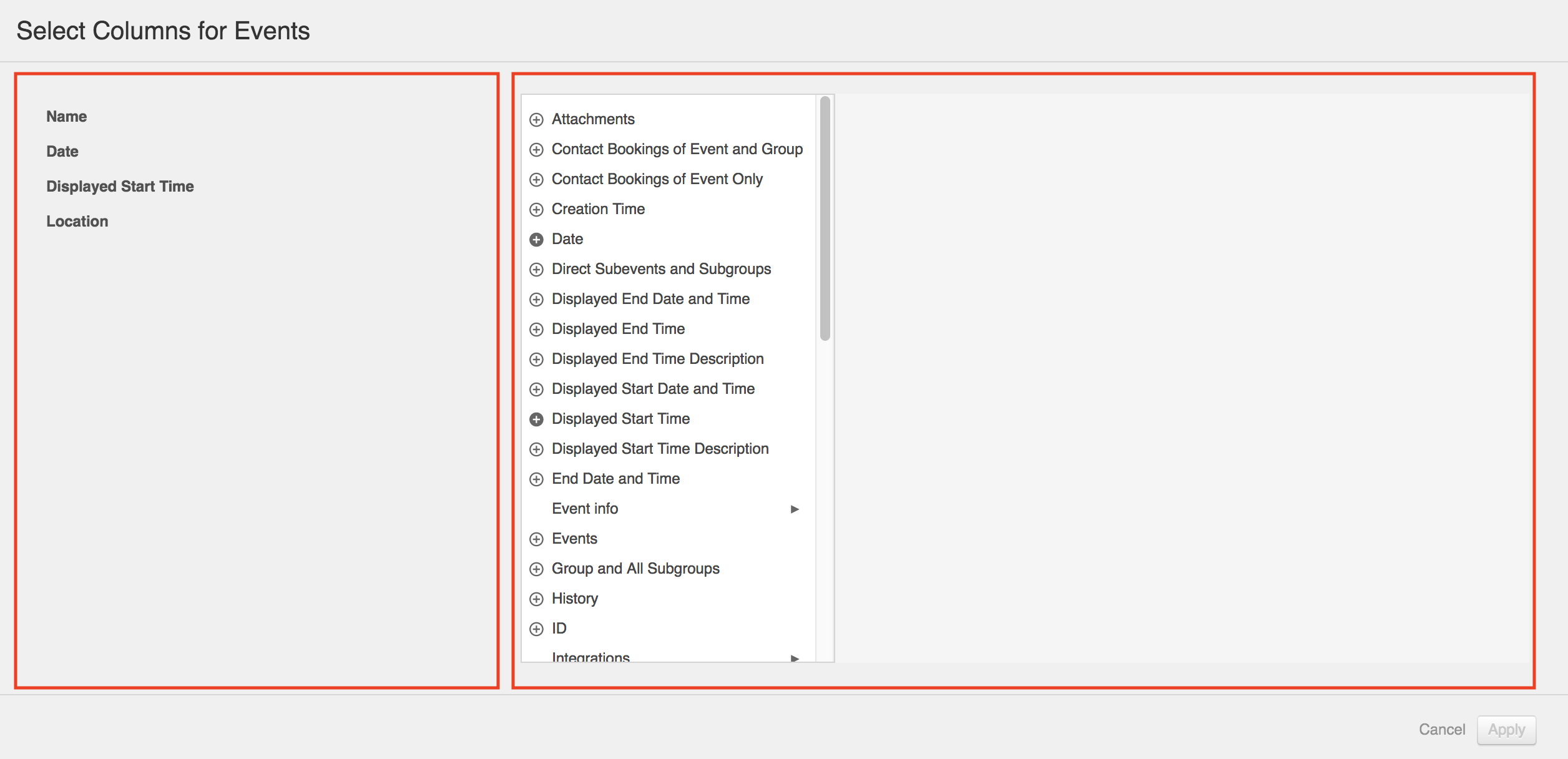Add the History column with its plus icon
1568x759 pixels.
pyautogui.click(x=536, y=599)
